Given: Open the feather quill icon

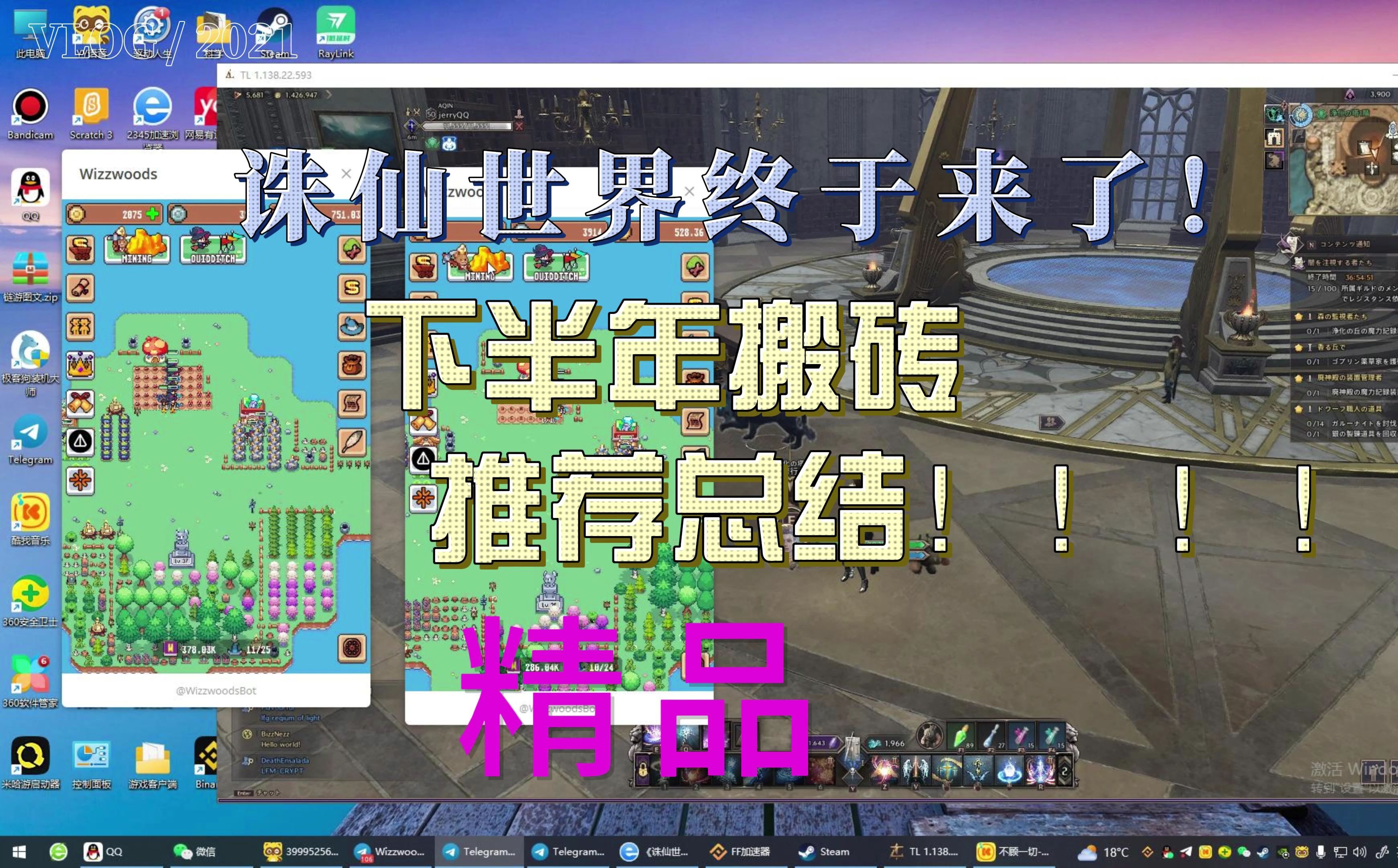Looking at the screenshot, I should pyautogui.click(x=352, y=442).
